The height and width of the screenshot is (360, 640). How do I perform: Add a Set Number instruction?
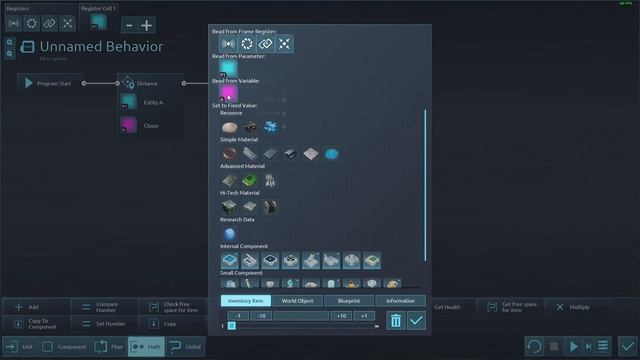pyautogui.click(x=104, y=324)
